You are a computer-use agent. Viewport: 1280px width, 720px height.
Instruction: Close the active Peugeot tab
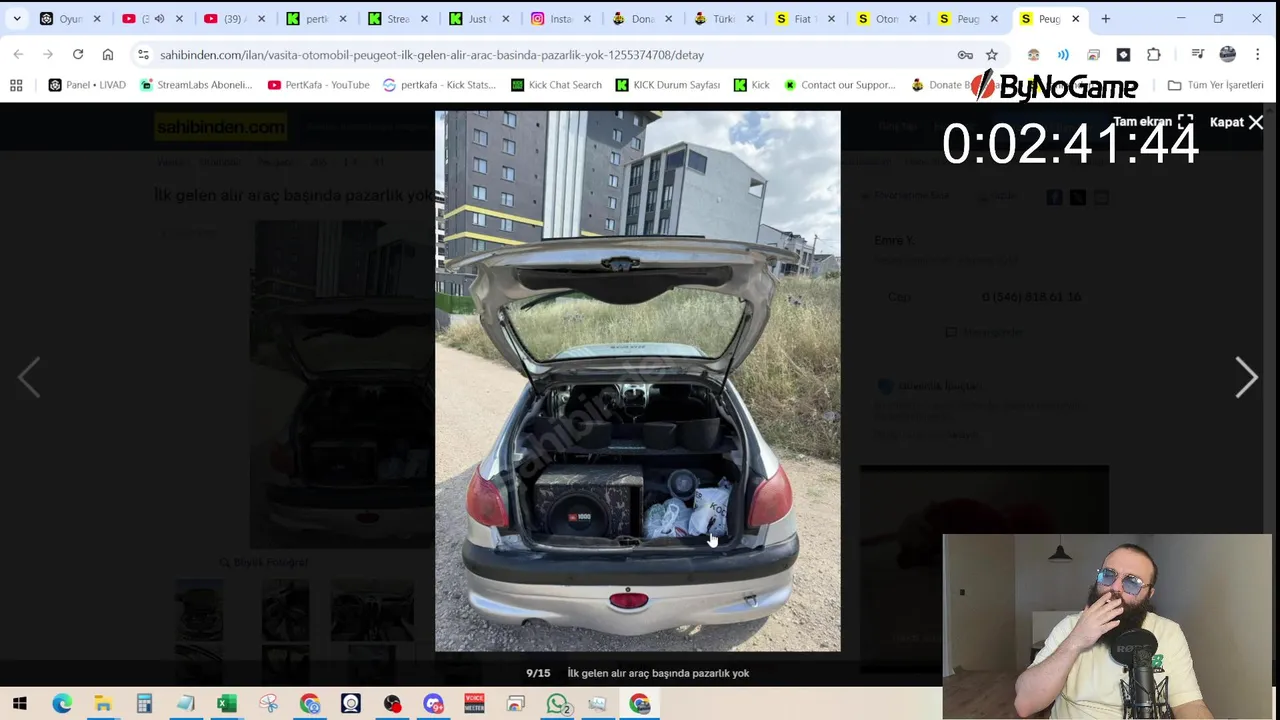tap(1076, 19)
